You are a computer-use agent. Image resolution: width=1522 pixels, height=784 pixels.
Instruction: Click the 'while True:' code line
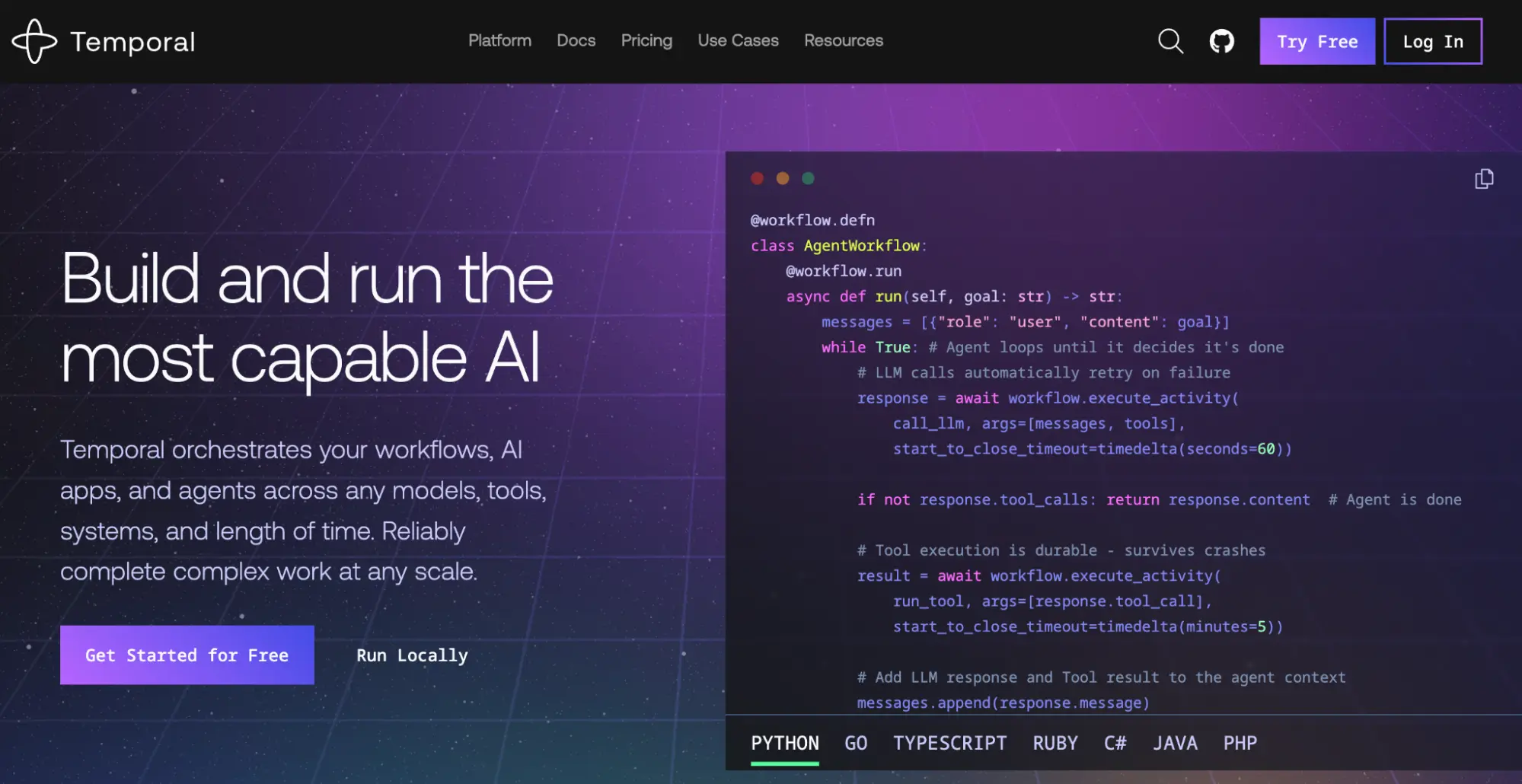tap(1053, 348)
